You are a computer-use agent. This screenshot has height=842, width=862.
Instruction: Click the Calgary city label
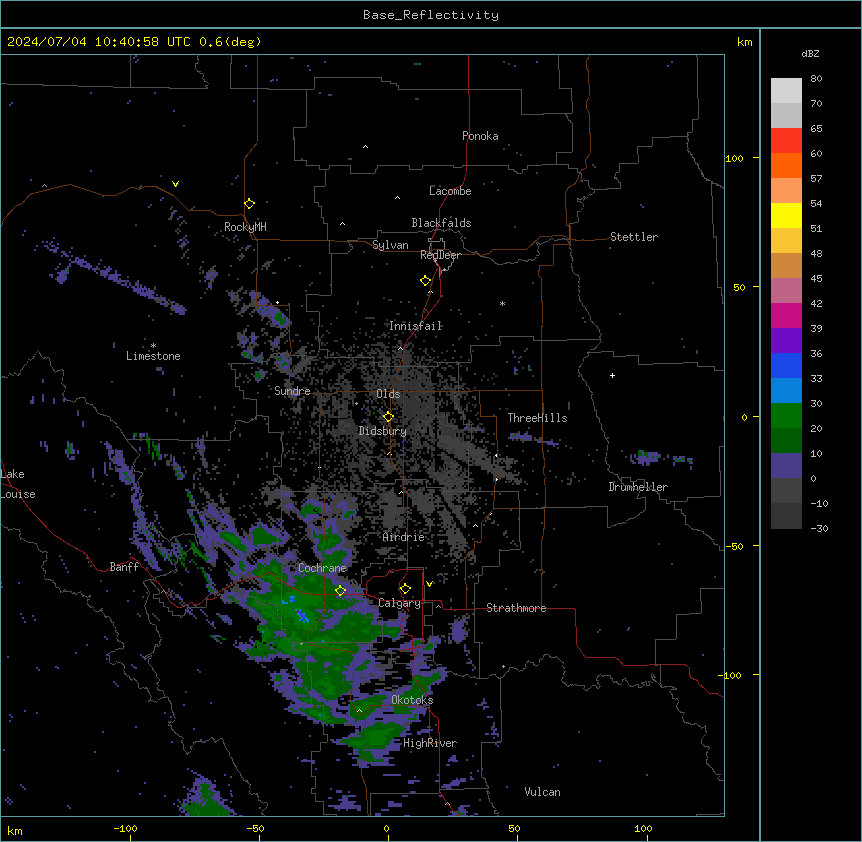(x=399, y=603)
